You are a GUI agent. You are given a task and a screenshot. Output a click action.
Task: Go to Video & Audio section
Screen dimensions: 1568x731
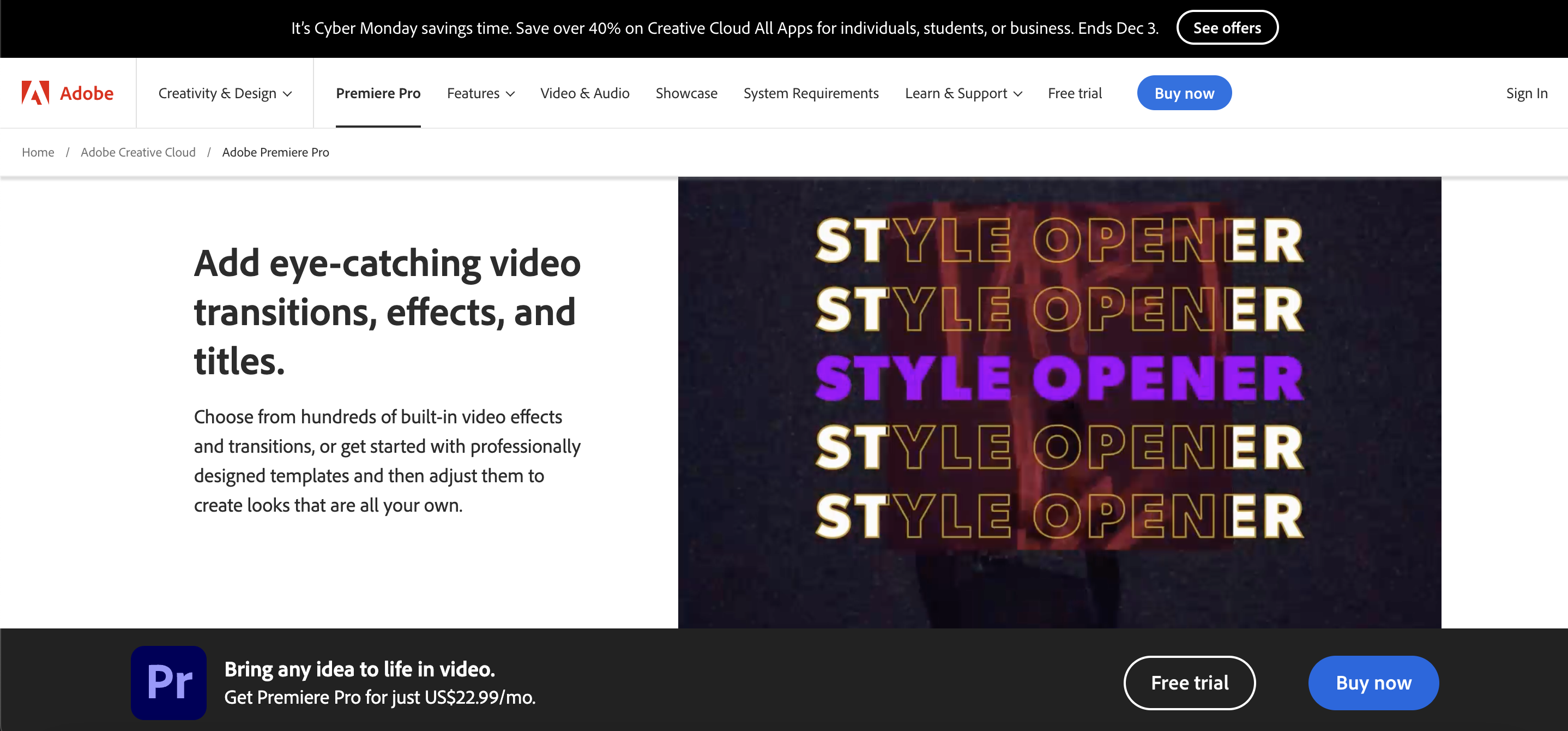(584, 93)
